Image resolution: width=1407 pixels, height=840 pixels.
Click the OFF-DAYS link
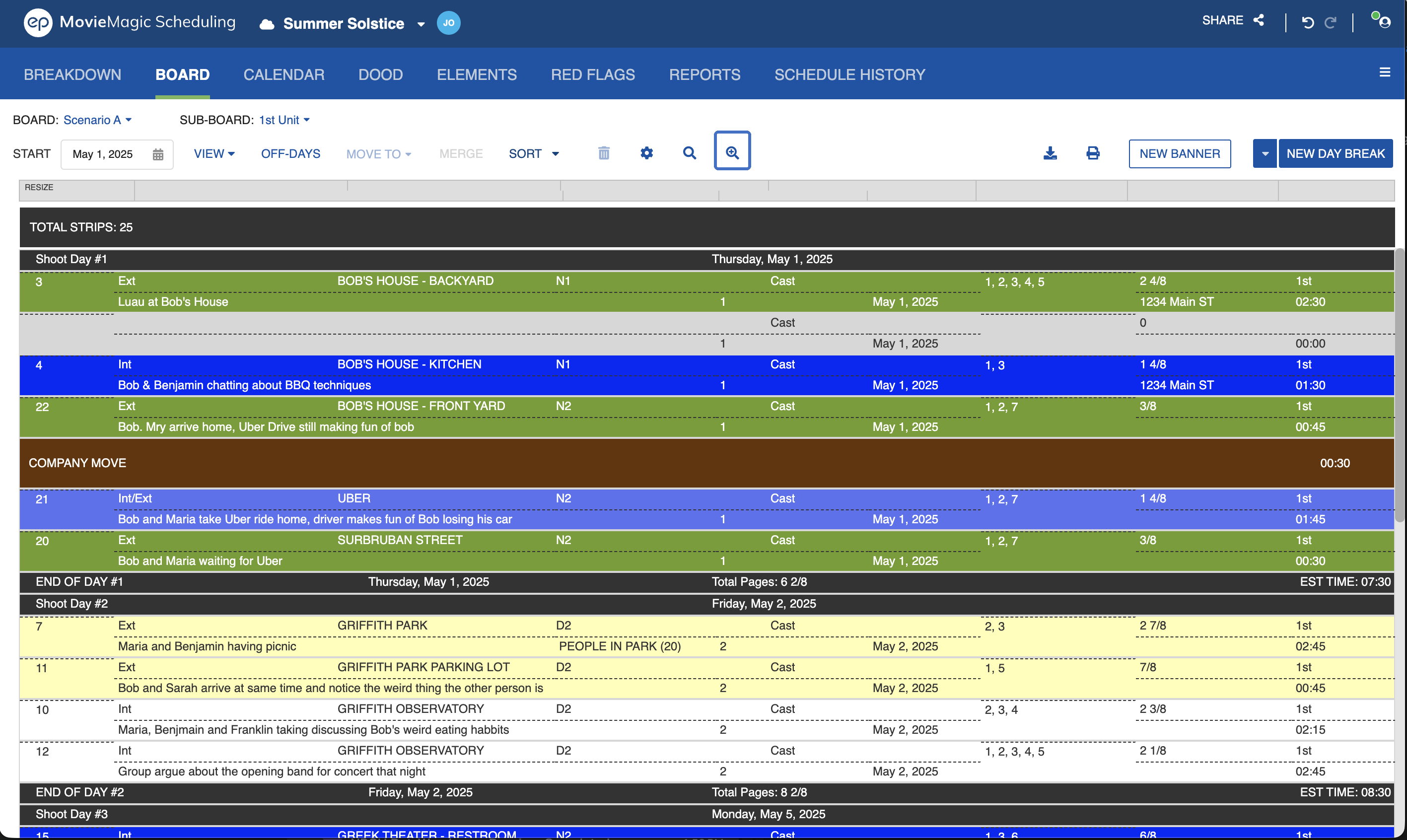290,153
